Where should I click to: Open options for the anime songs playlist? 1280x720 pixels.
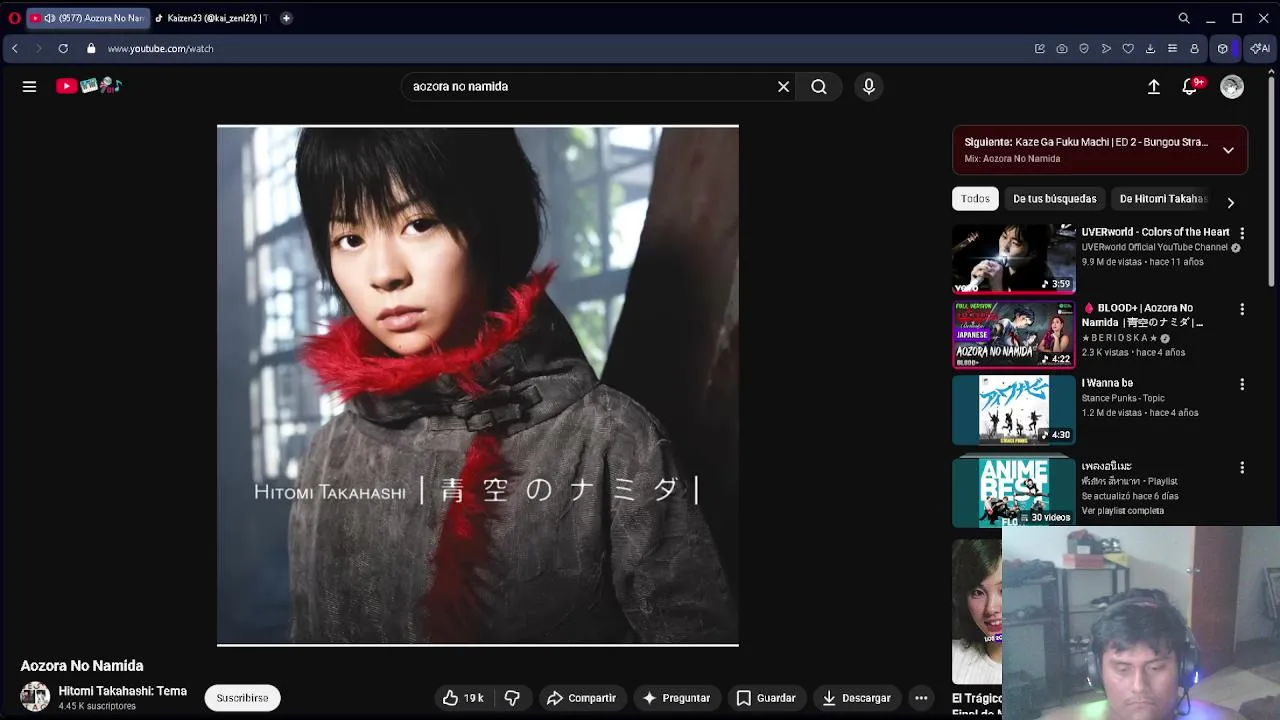click(1242, 468)
